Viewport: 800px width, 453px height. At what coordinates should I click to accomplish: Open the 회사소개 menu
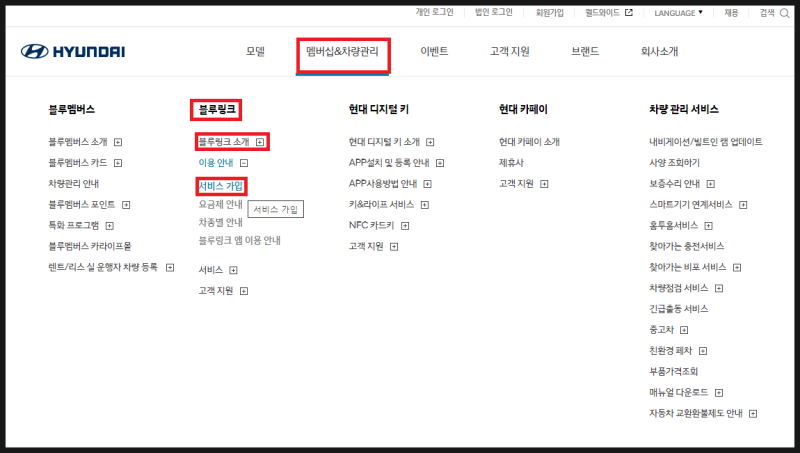(659, 52)
